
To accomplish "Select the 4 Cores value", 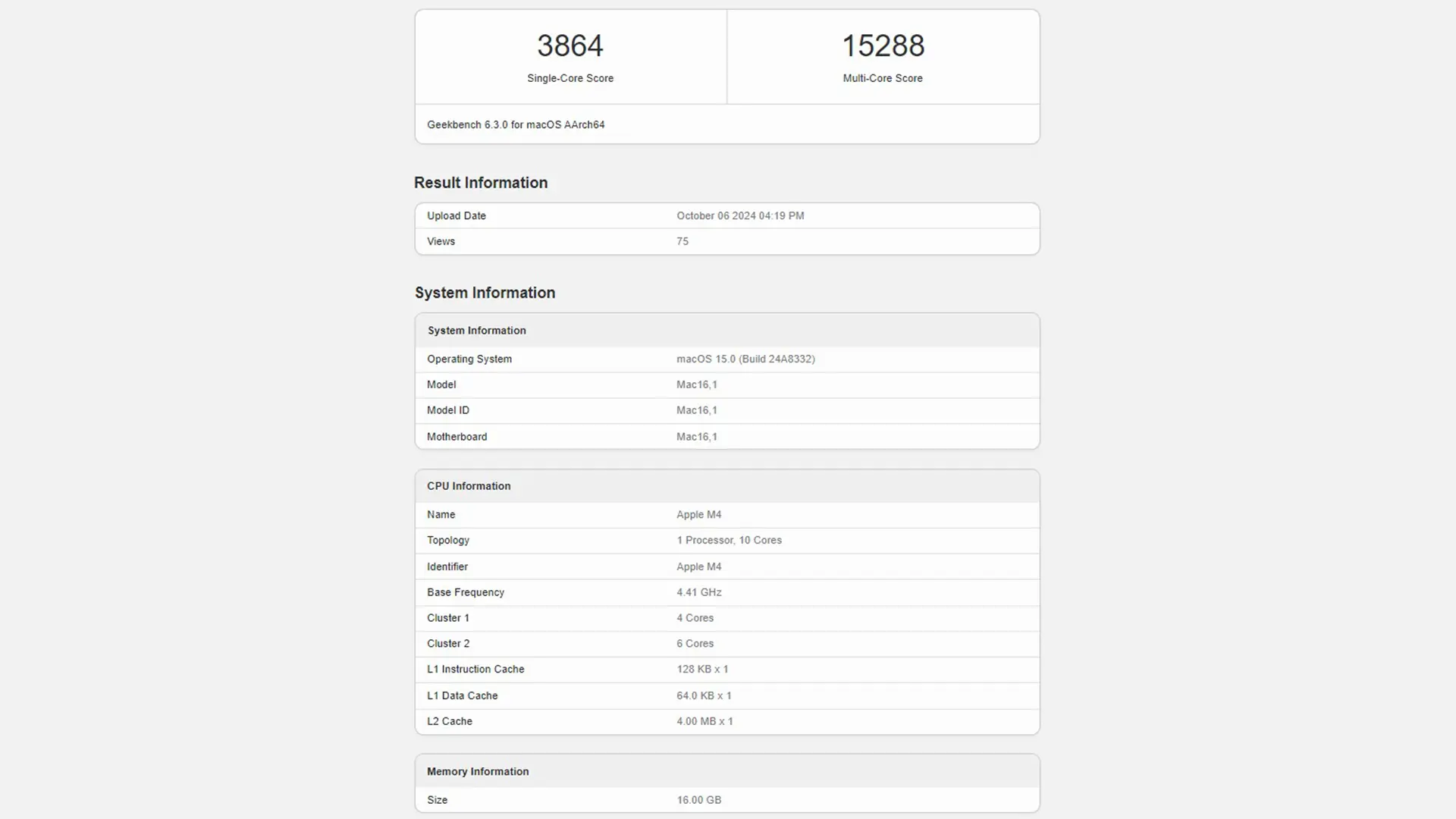I will 695,618.
